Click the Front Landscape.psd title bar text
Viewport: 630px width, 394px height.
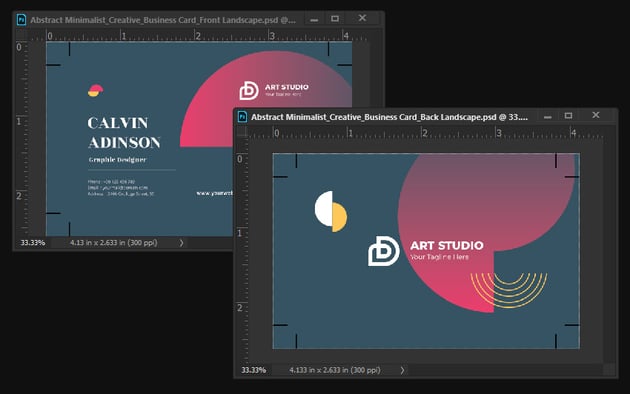[x=163, y=20]
